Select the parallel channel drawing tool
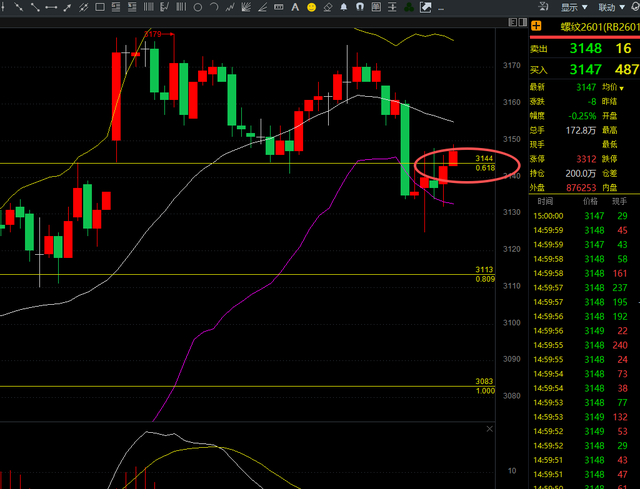The width and height of the screenshot is (640, 489). [x=83, y=7]
